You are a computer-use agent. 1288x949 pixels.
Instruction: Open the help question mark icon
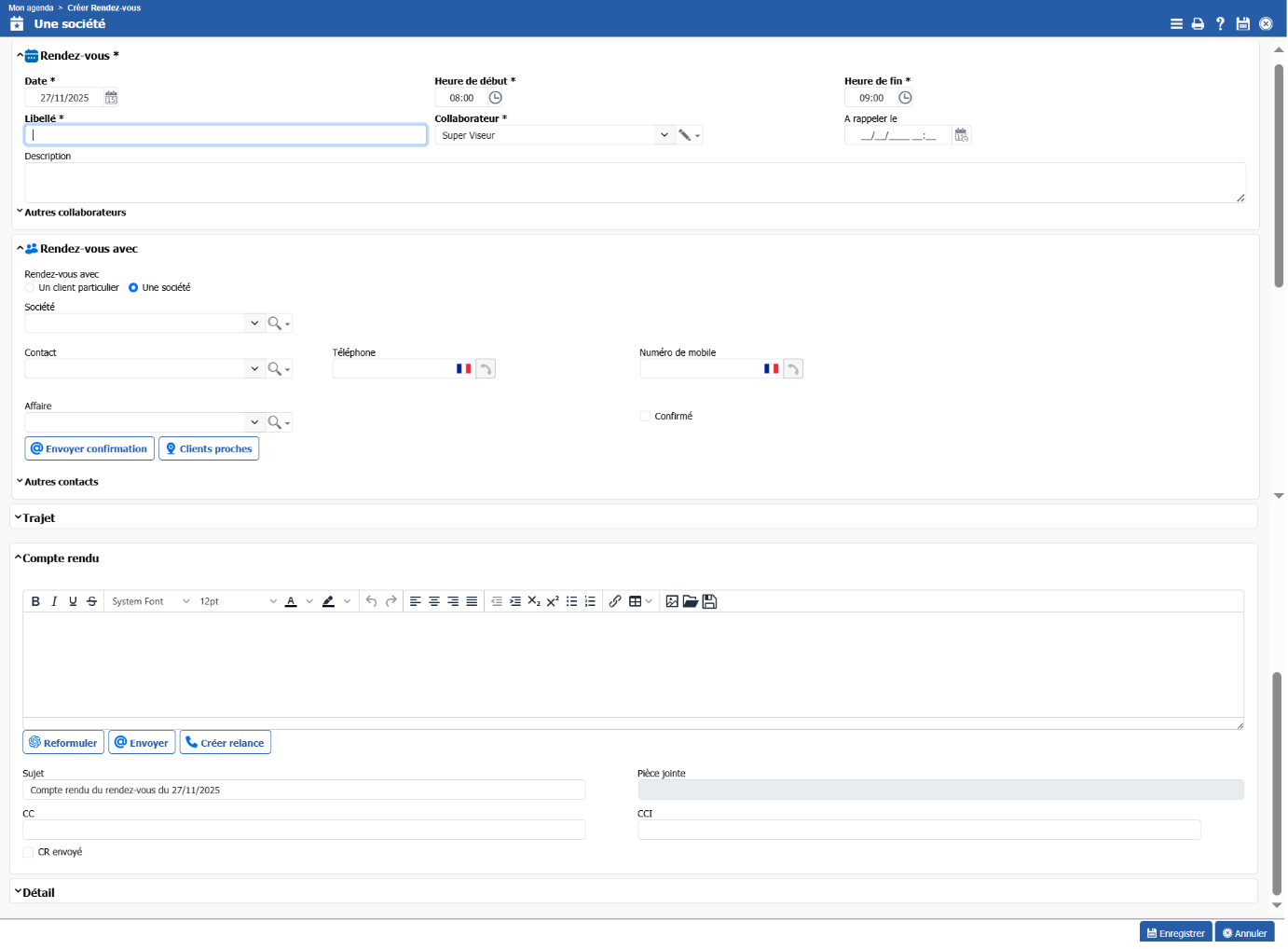pyautogui.click(x=1220, y=24)
